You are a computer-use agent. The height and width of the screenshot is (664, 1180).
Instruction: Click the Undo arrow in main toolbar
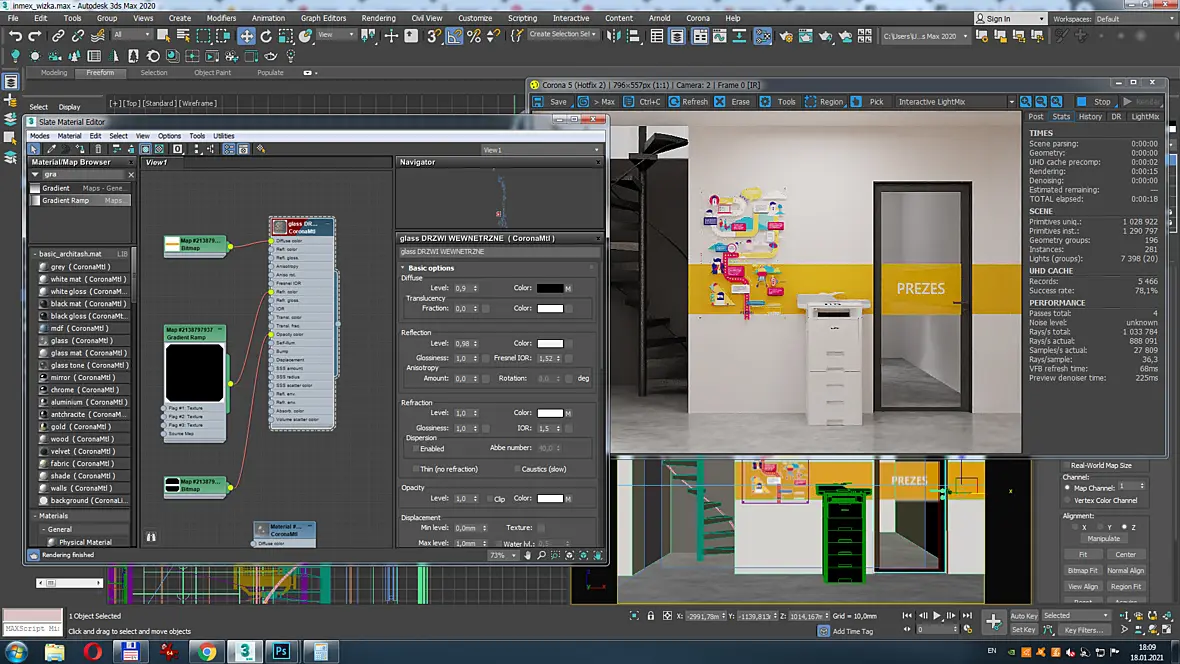[15, 35]
